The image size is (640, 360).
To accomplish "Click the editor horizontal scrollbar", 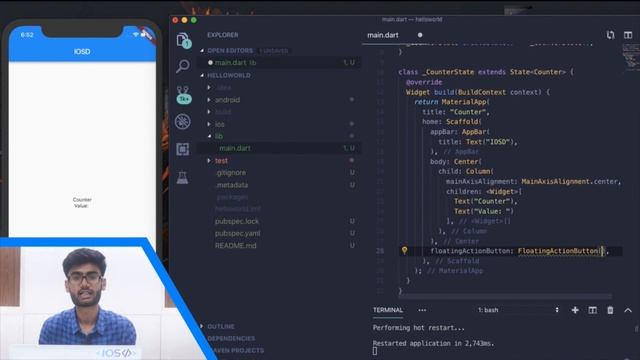I will pyautogui.click(x=506, y=296).
